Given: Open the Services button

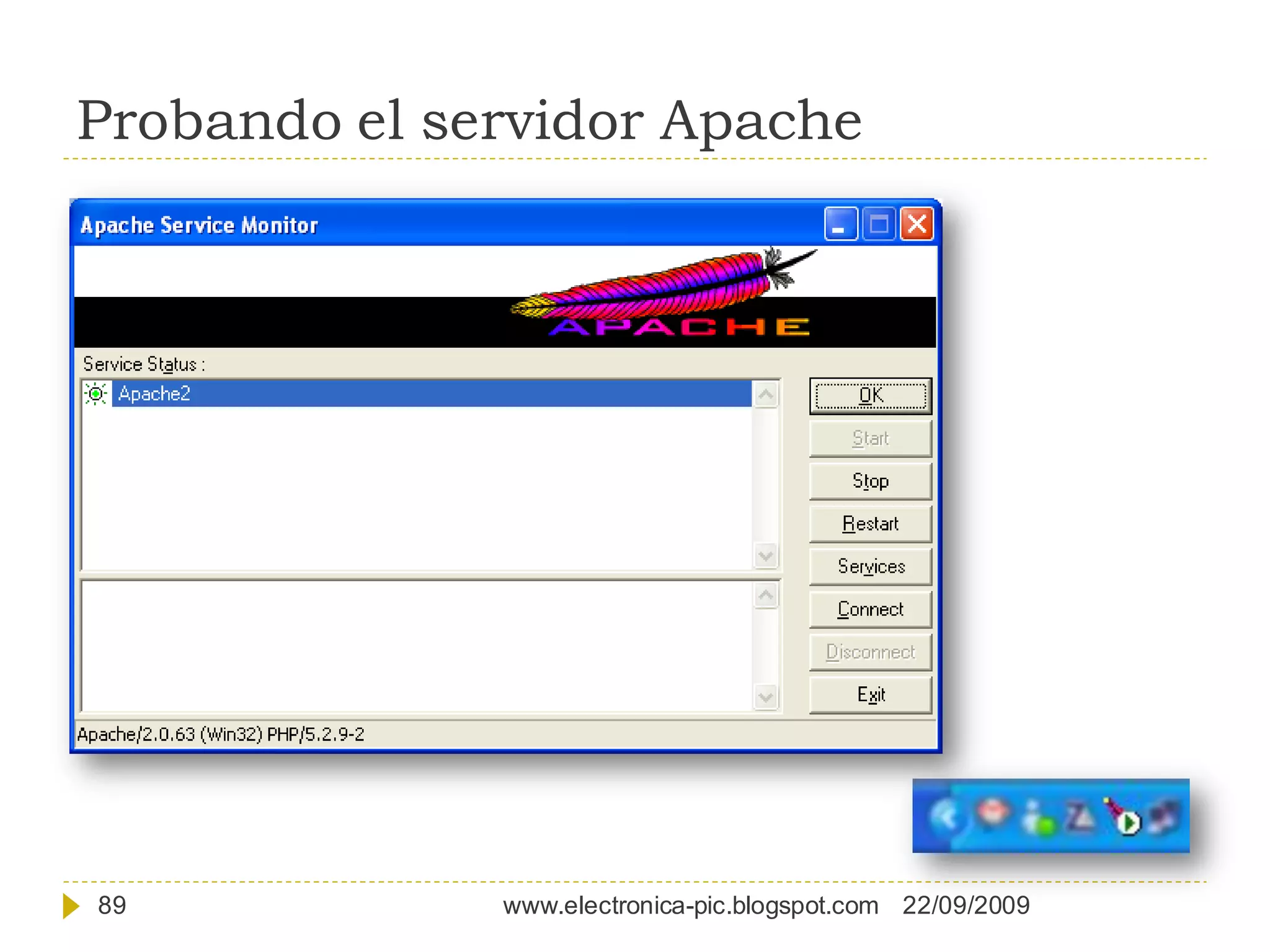Looking at the screenshot, I should (870, 566).
